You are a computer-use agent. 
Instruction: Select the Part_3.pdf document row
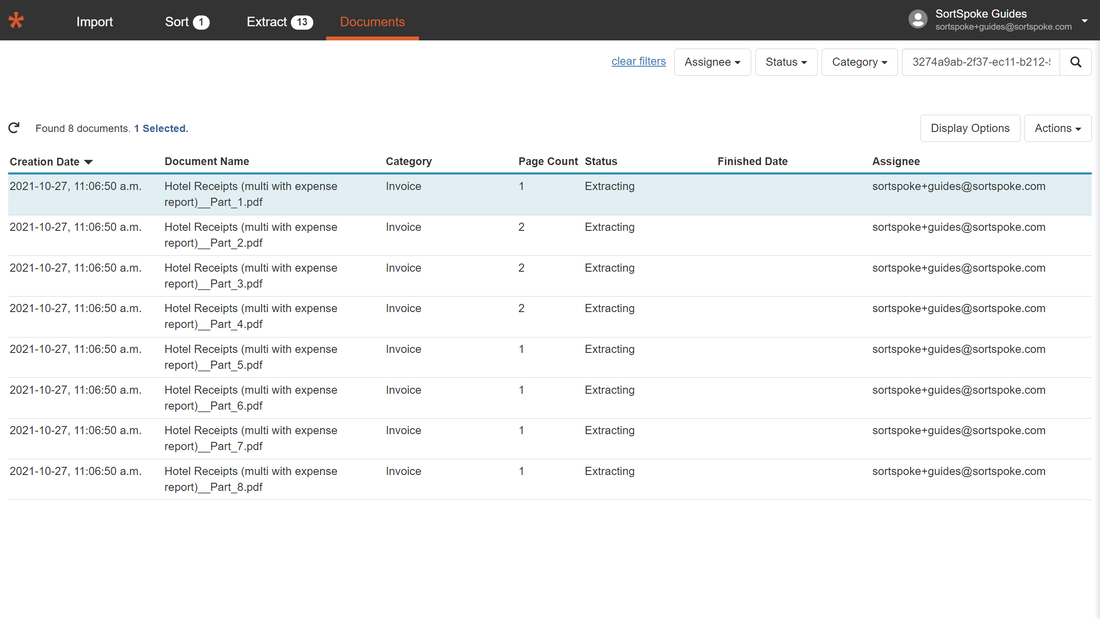(x=550, y=276)
